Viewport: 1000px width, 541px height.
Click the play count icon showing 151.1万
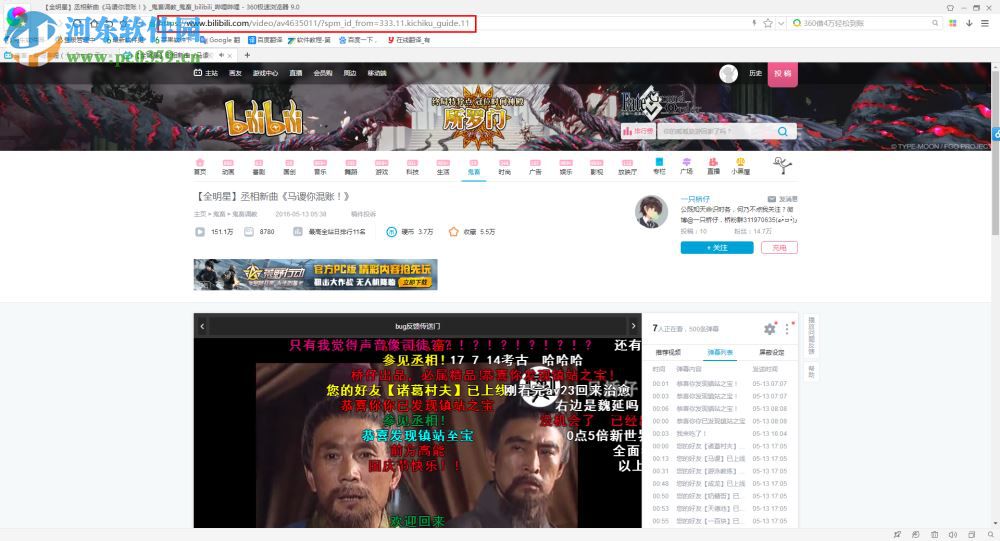click(200, 232)
